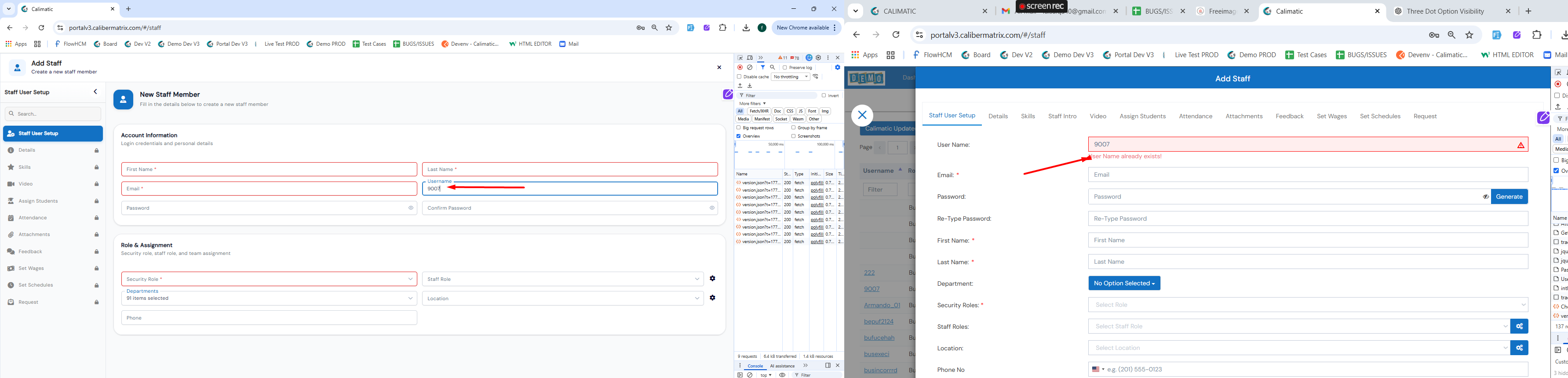1568x378 pixels.
Task: Open the Location settings gear
Action: coord(712,298)
